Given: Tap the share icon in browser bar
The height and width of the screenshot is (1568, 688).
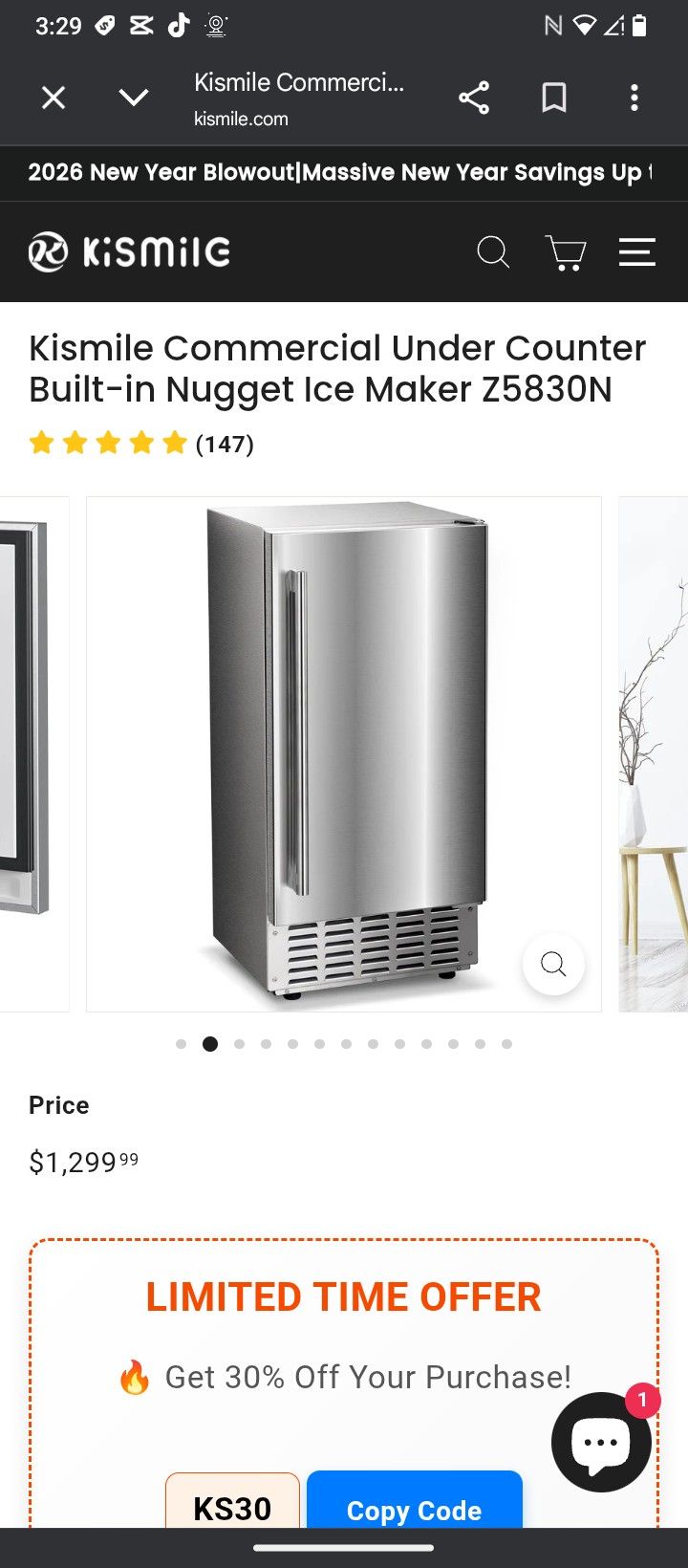Looking at the screenshot, I should pyautogui.click(x=474, y=98).
